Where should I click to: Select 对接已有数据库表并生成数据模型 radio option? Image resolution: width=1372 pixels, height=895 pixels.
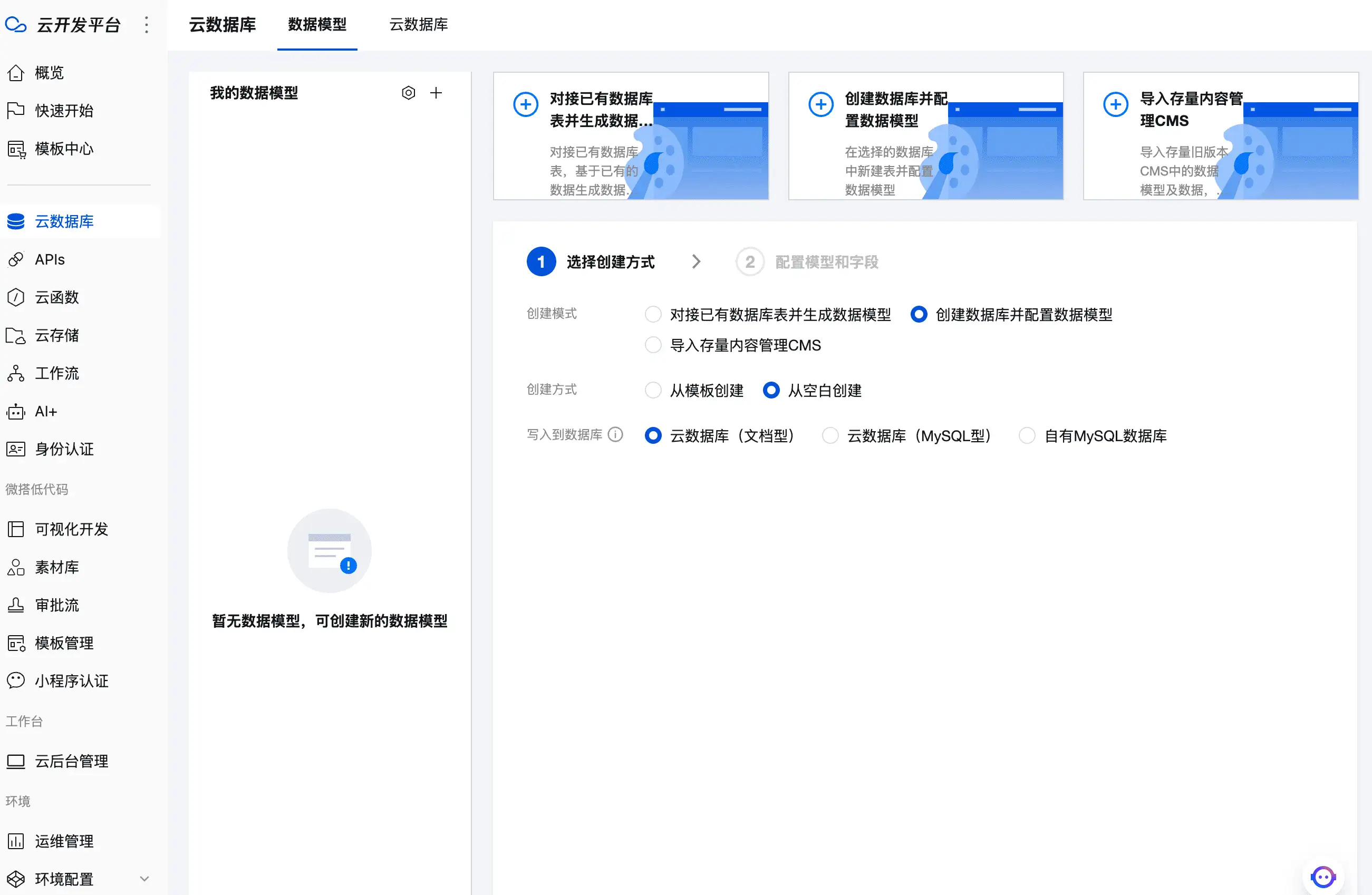pyautogui.click(x=653, y=315)
